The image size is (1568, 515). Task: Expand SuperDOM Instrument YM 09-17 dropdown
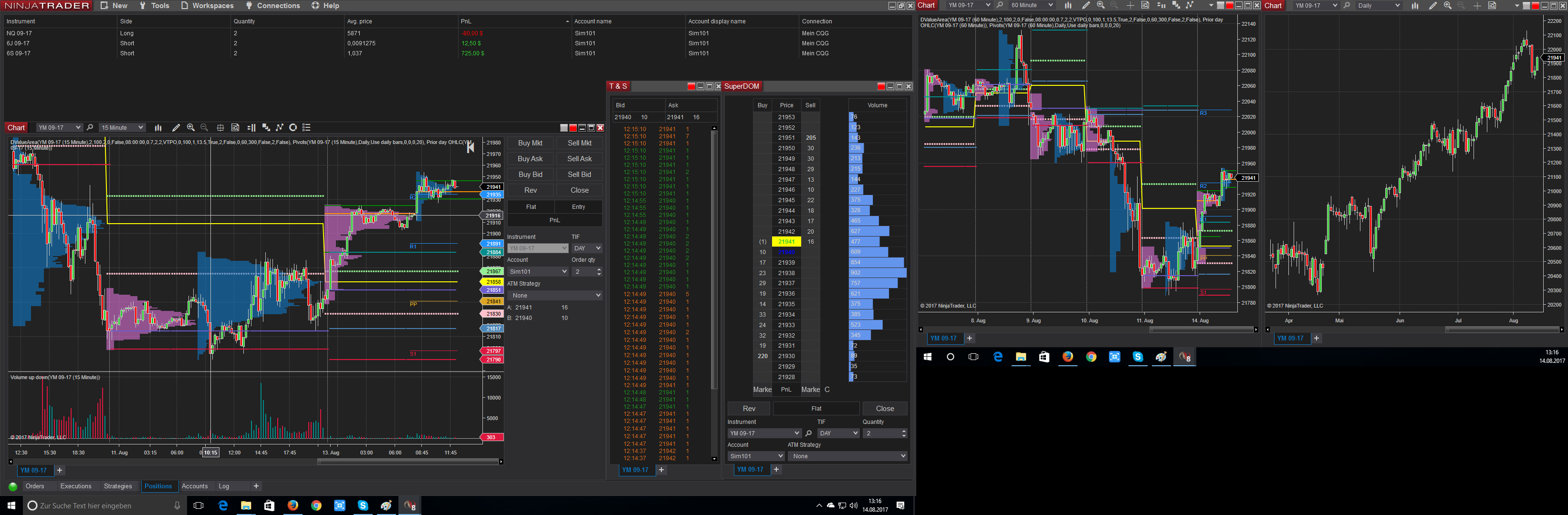(x=764, y=433)
